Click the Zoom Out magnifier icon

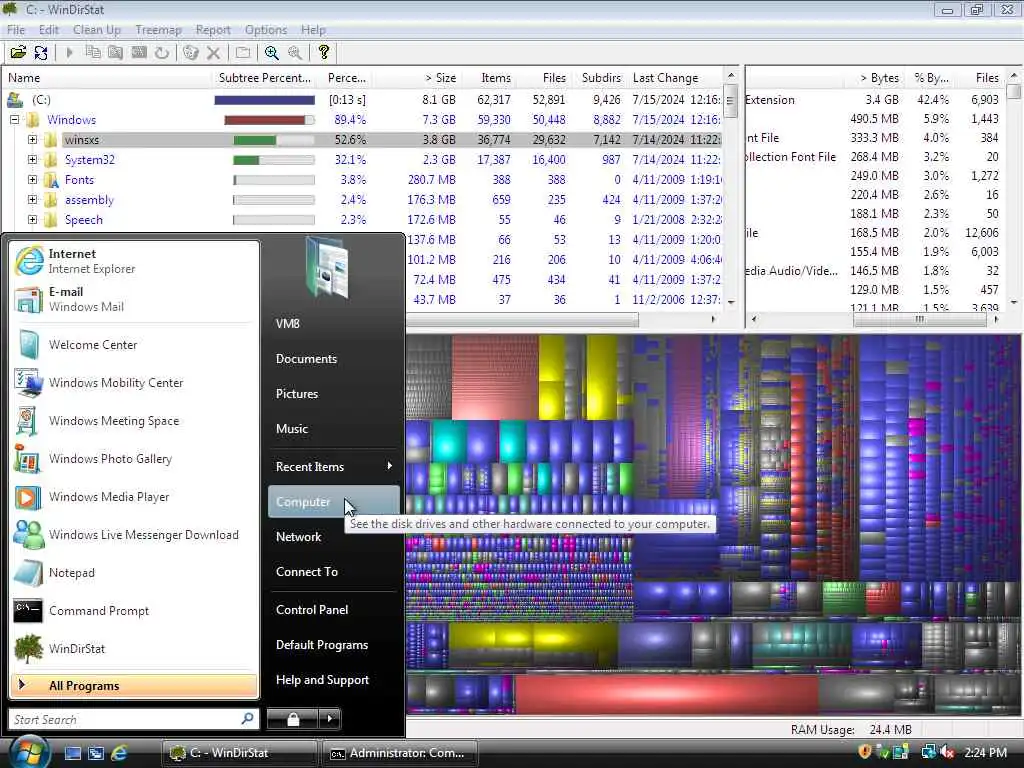pos(295,53)
